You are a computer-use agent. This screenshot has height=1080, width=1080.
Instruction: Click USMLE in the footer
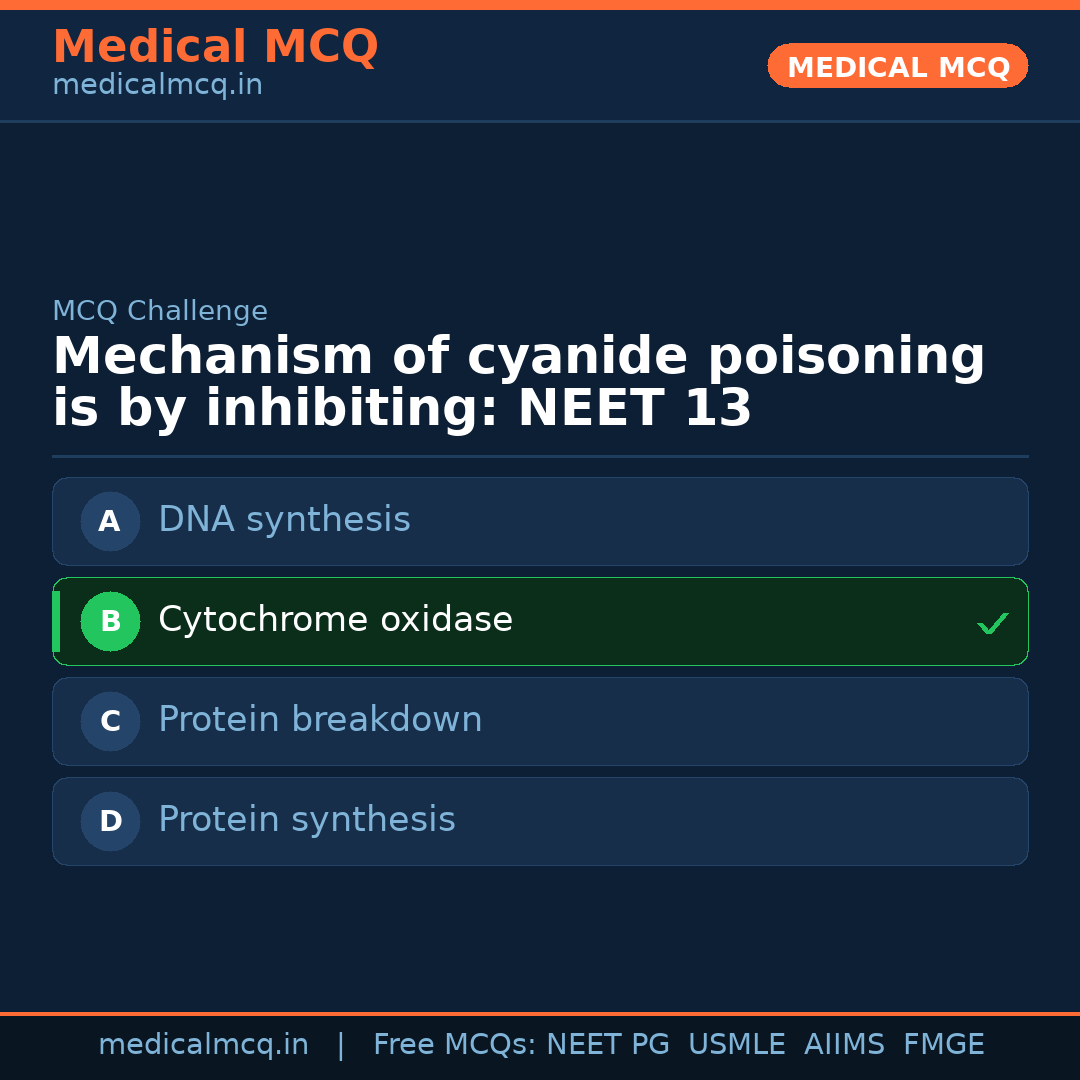tap(736, 1045)
